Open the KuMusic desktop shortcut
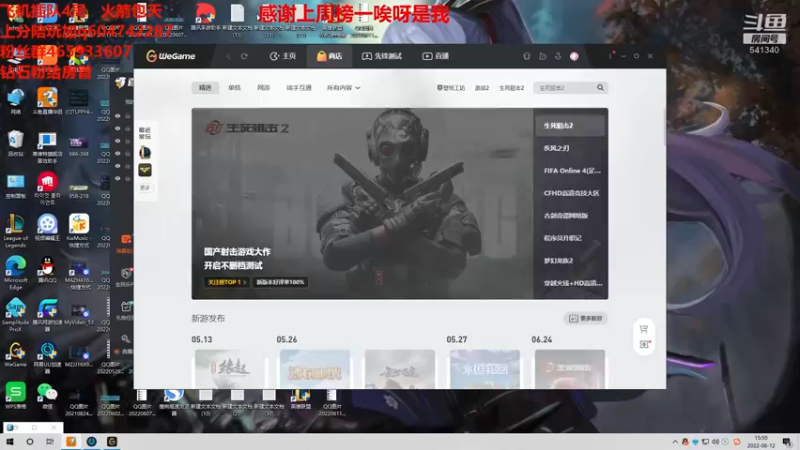800x450 pixels. tap(79, 231)
